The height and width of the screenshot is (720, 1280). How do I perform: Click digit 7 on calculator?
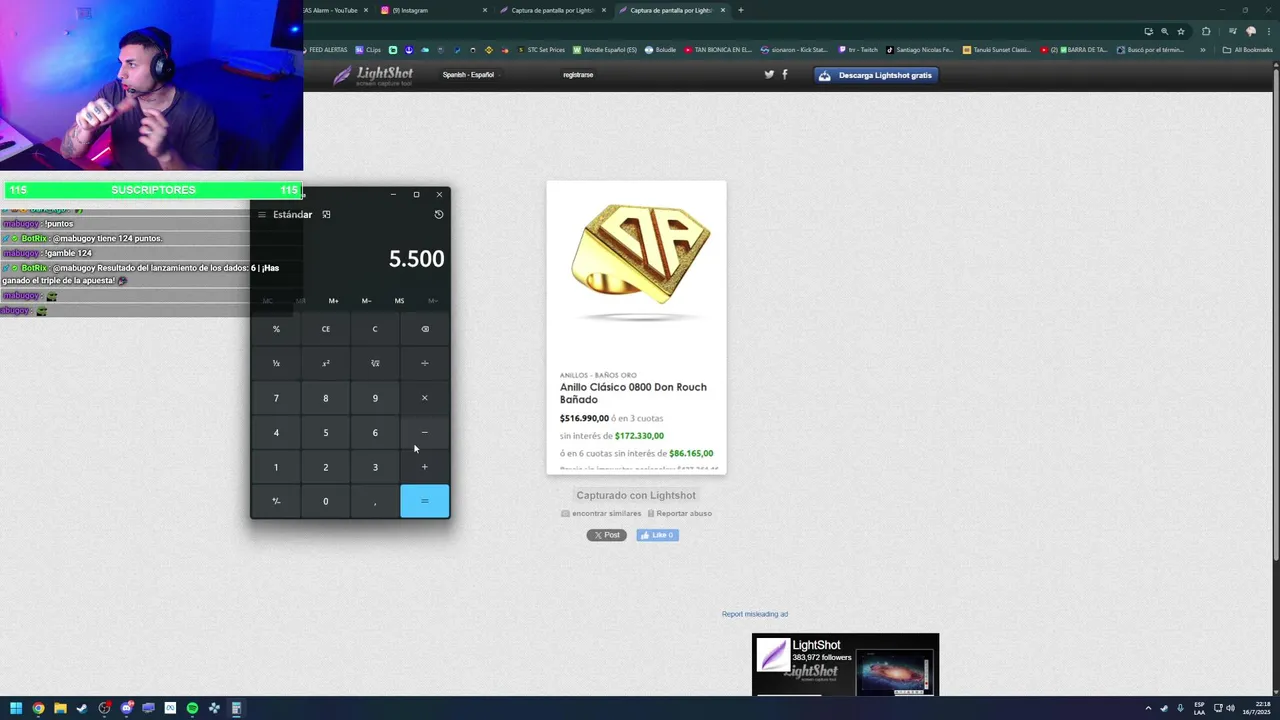tap(276, 398)
